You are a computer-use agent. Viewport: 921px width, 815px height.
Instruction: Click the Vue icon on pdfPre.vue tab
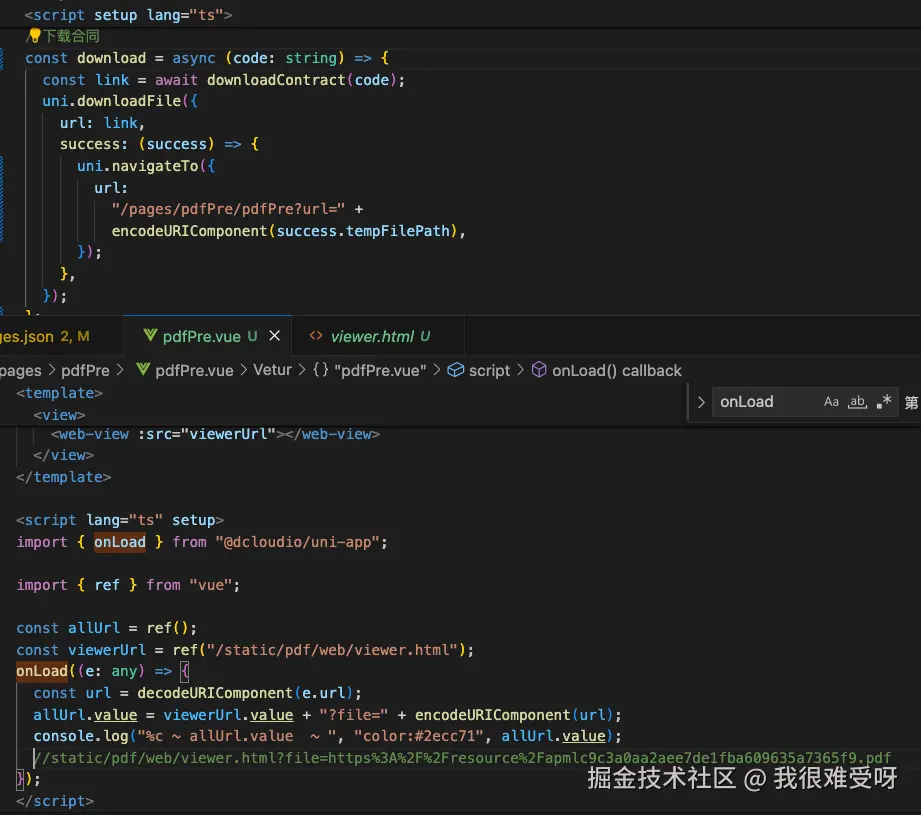(x=150, y=336)
